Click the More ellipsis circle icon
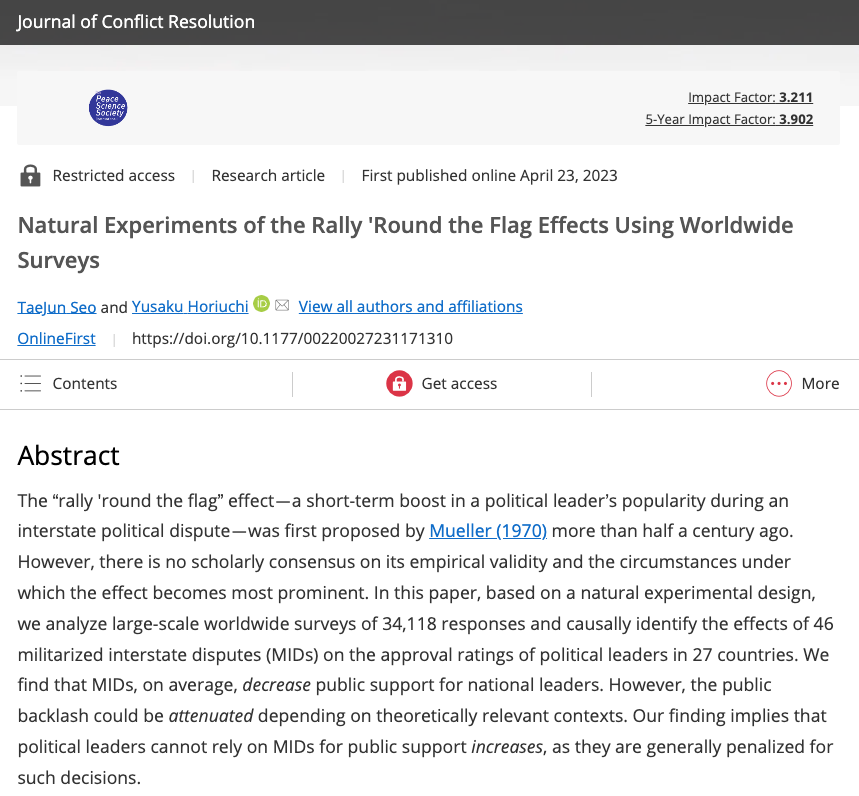The width and height of the screenshot is (859, 796). tap(778, 383)
